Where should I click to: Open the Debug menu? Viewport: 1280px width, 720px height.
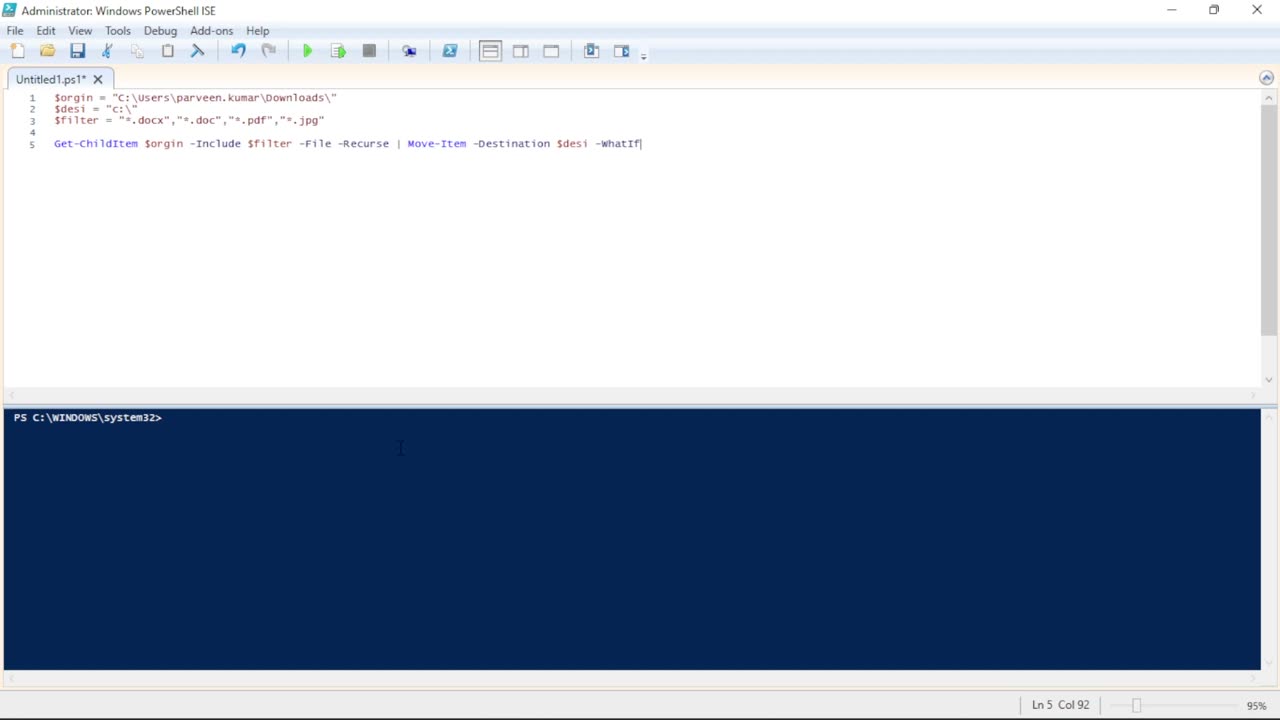pyautogui.click(x=160, y=31)
